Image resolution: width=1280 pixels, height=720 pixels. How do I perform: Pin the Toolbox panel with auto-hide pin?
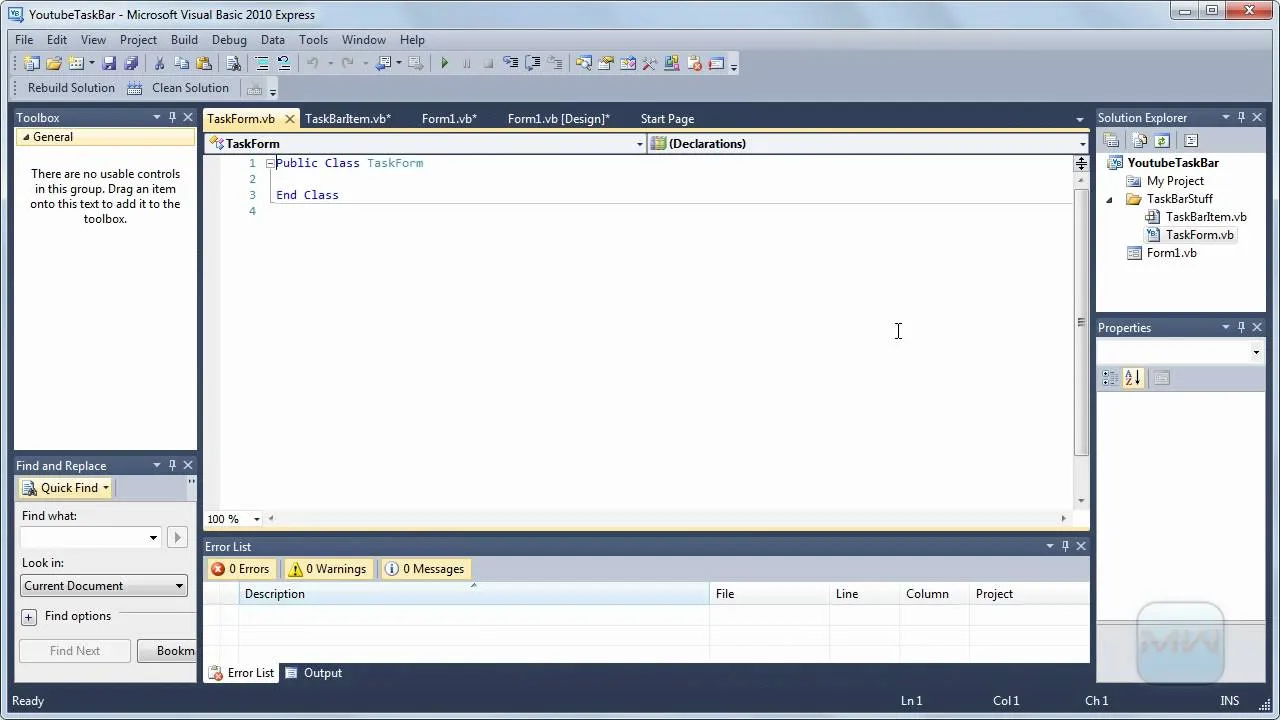[x=172, y=117]
